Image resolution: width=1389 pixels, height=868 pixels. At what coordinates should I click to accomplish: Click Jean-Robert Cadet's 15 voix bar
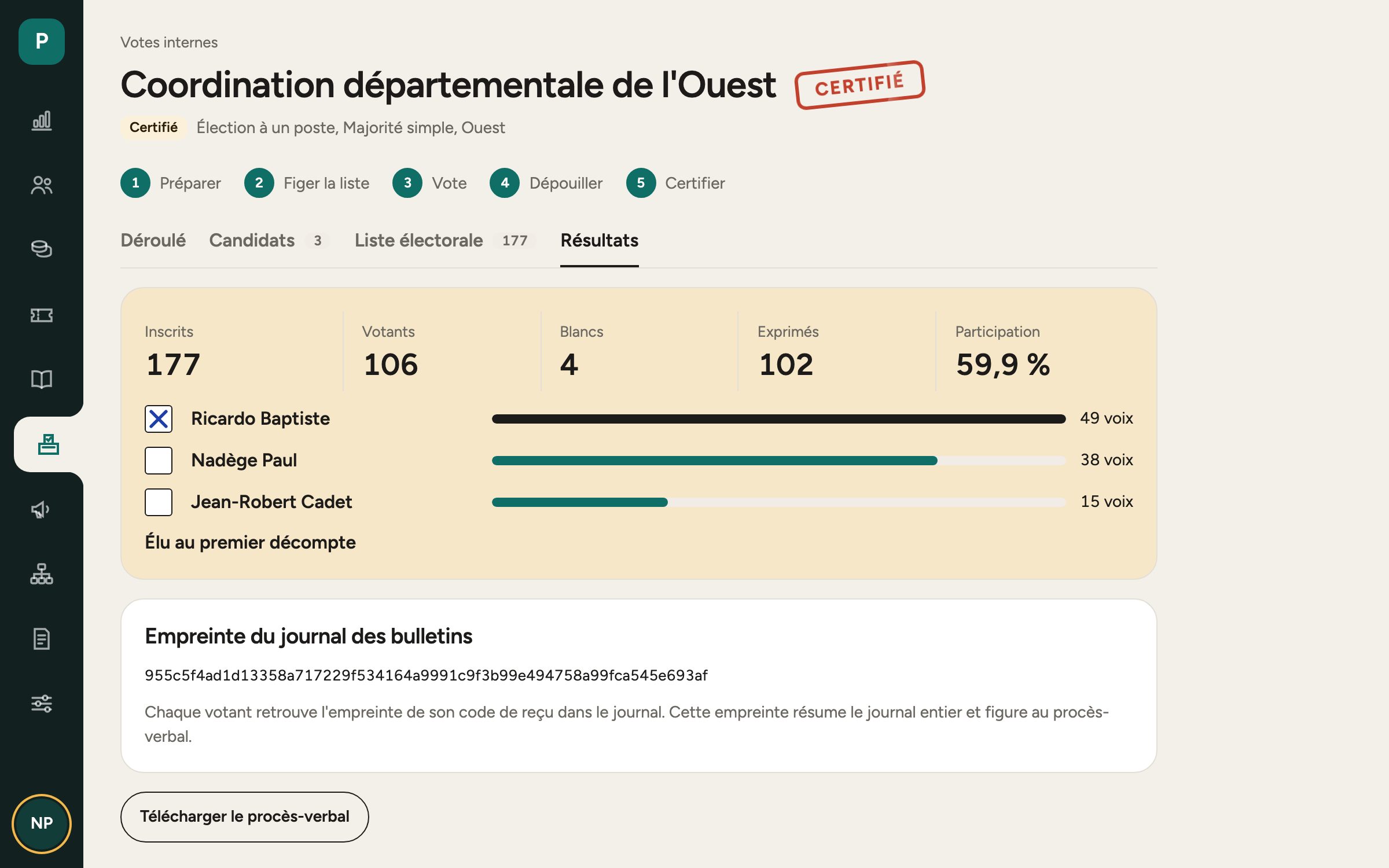(x=778, y=502)
